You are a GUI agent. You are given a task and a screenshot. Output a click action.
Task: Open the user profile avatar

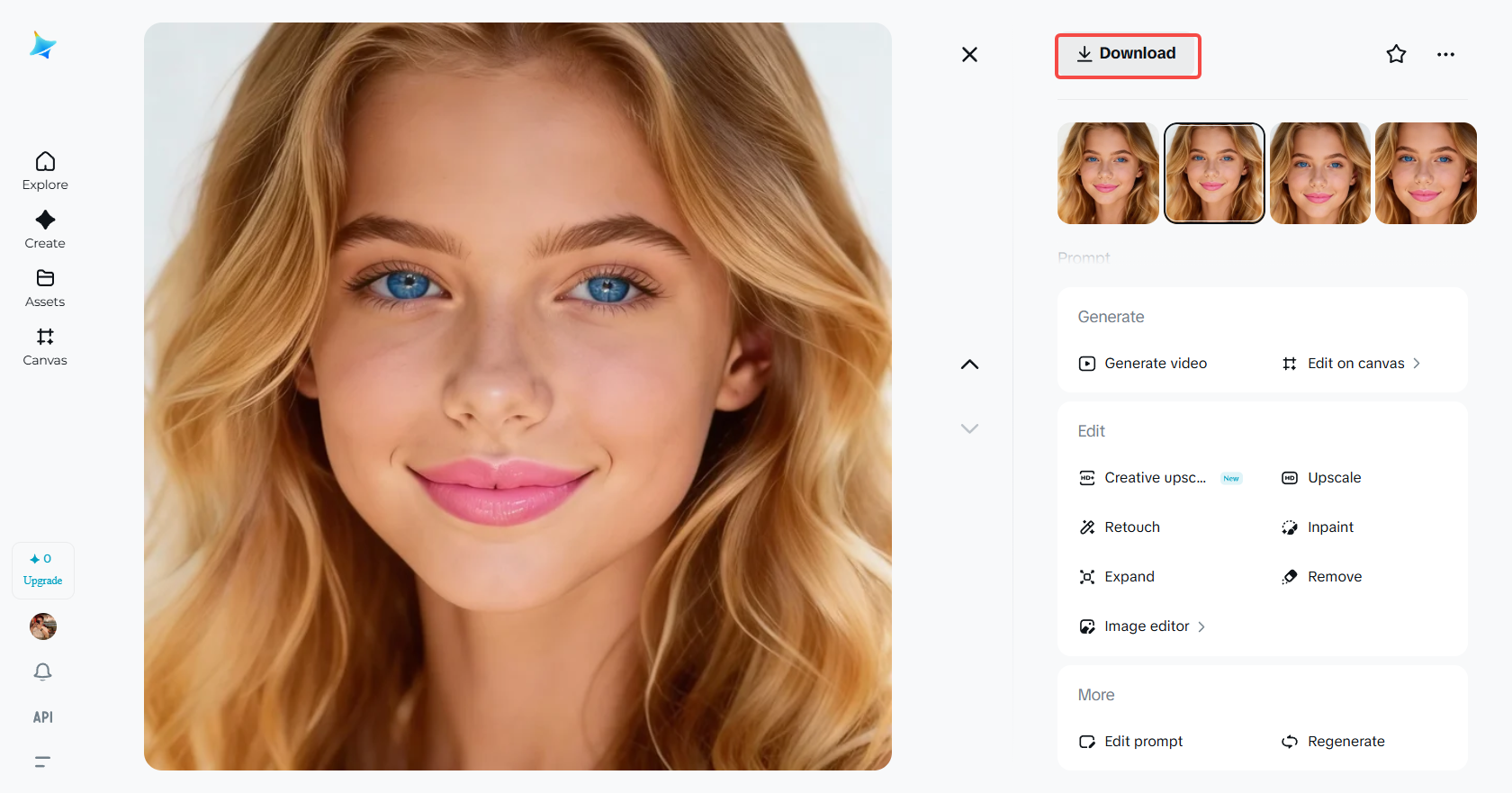point(43,626)
